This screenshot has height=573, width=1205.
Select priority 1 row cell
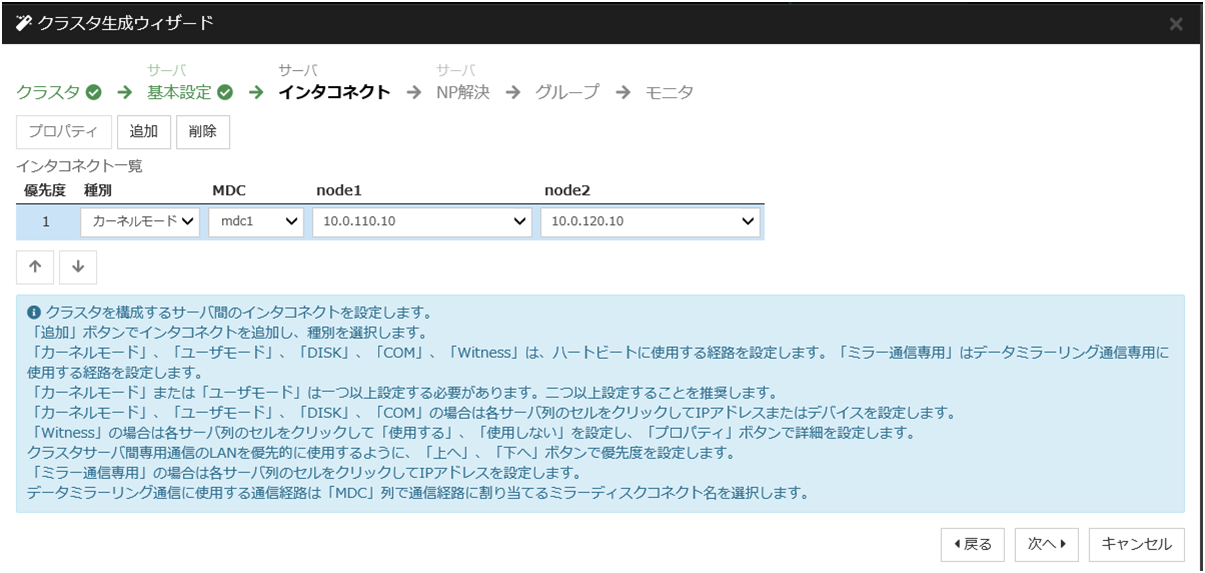tap(45, 222)
